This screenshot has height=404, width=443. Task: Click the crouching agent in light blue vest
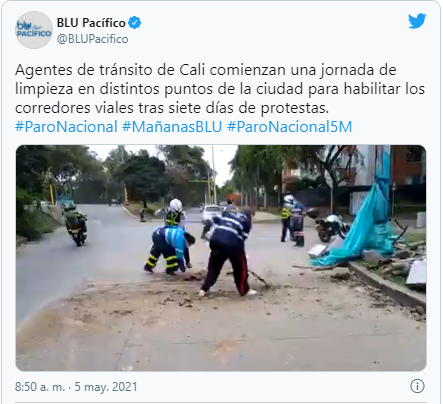(169, 250)
